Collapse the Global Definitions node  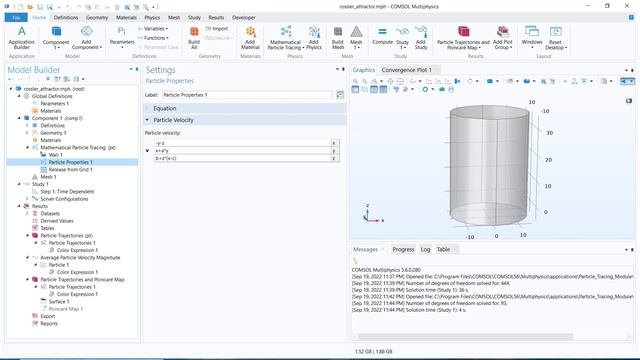pos(19,96)
